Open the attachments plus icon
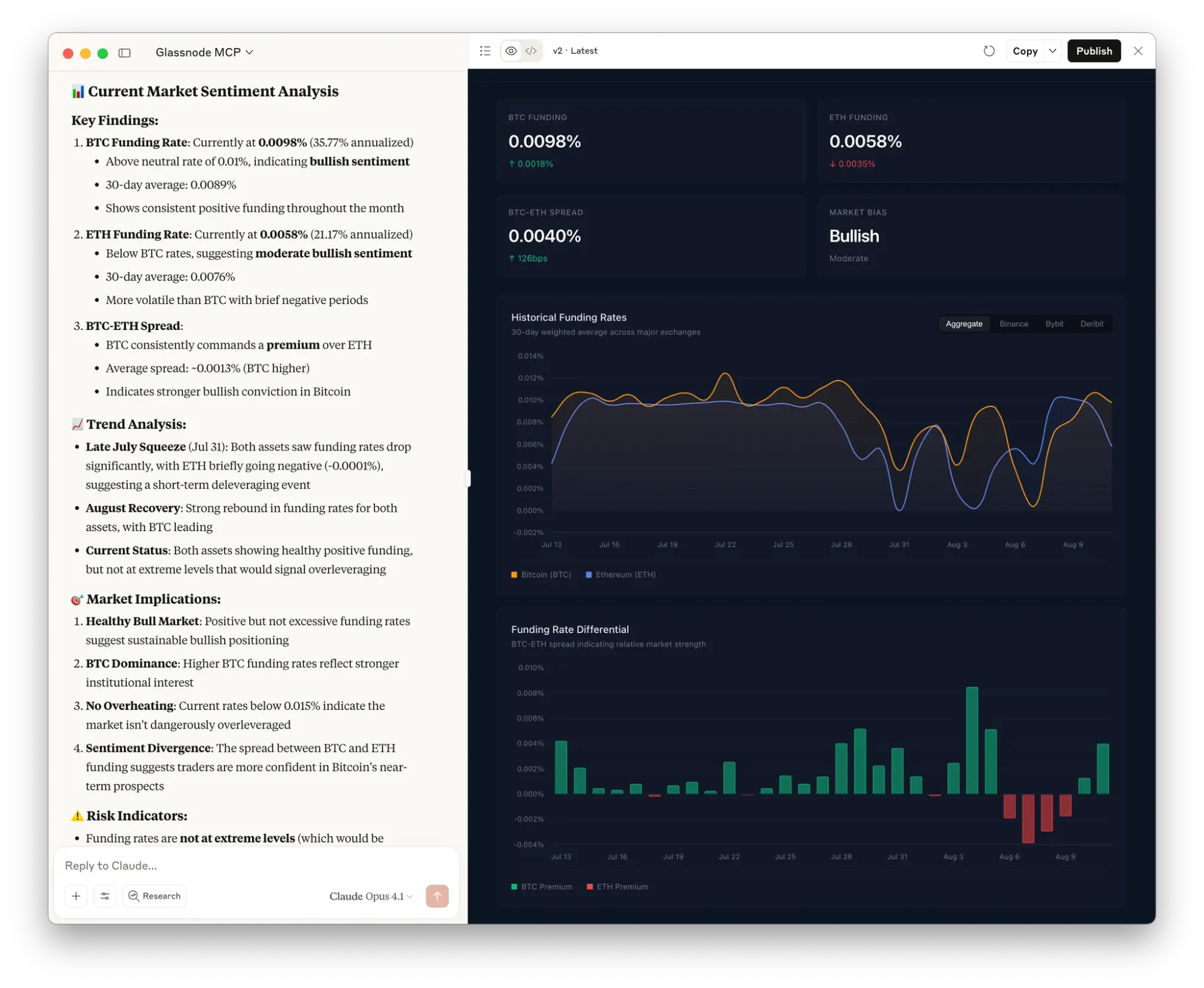1204x988 pixels. click(x=76, y=896)
